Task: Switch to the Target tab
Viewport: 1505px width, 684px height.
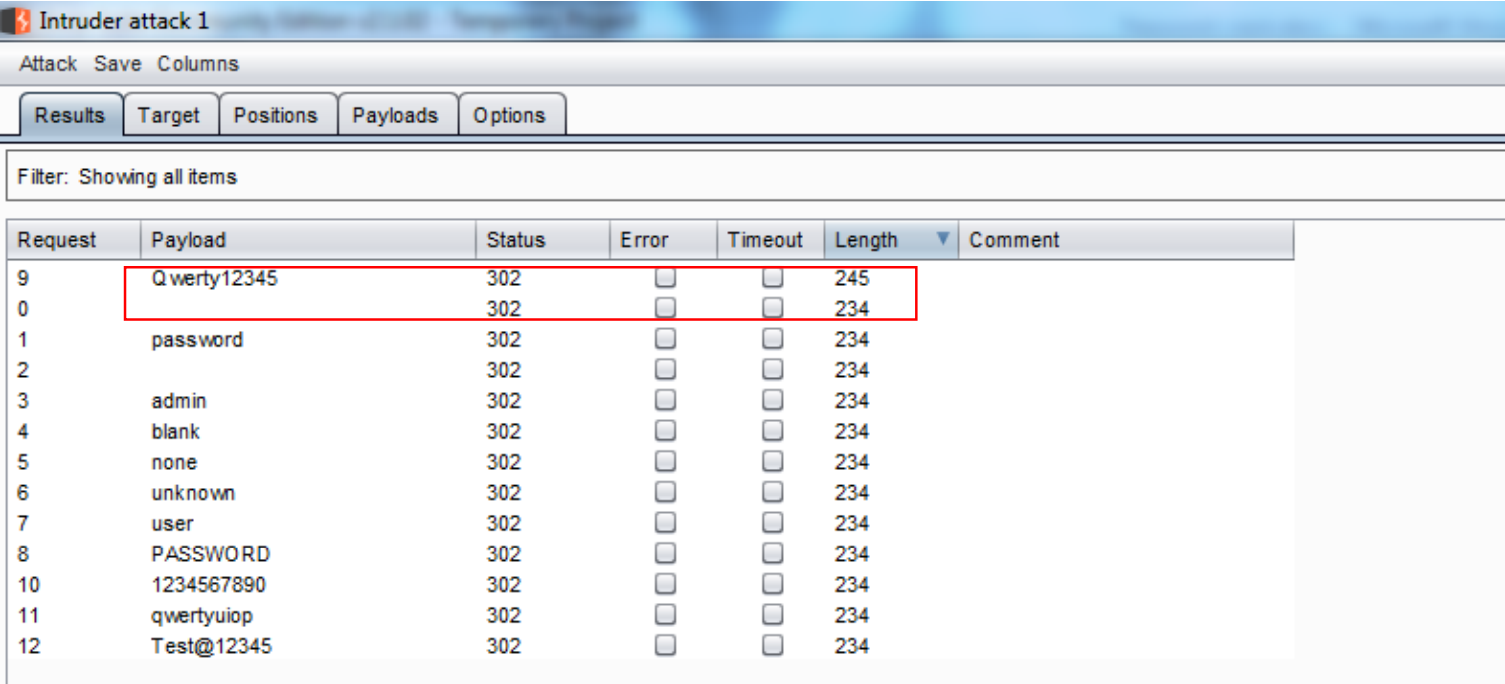Action: [x=169, y=115]
